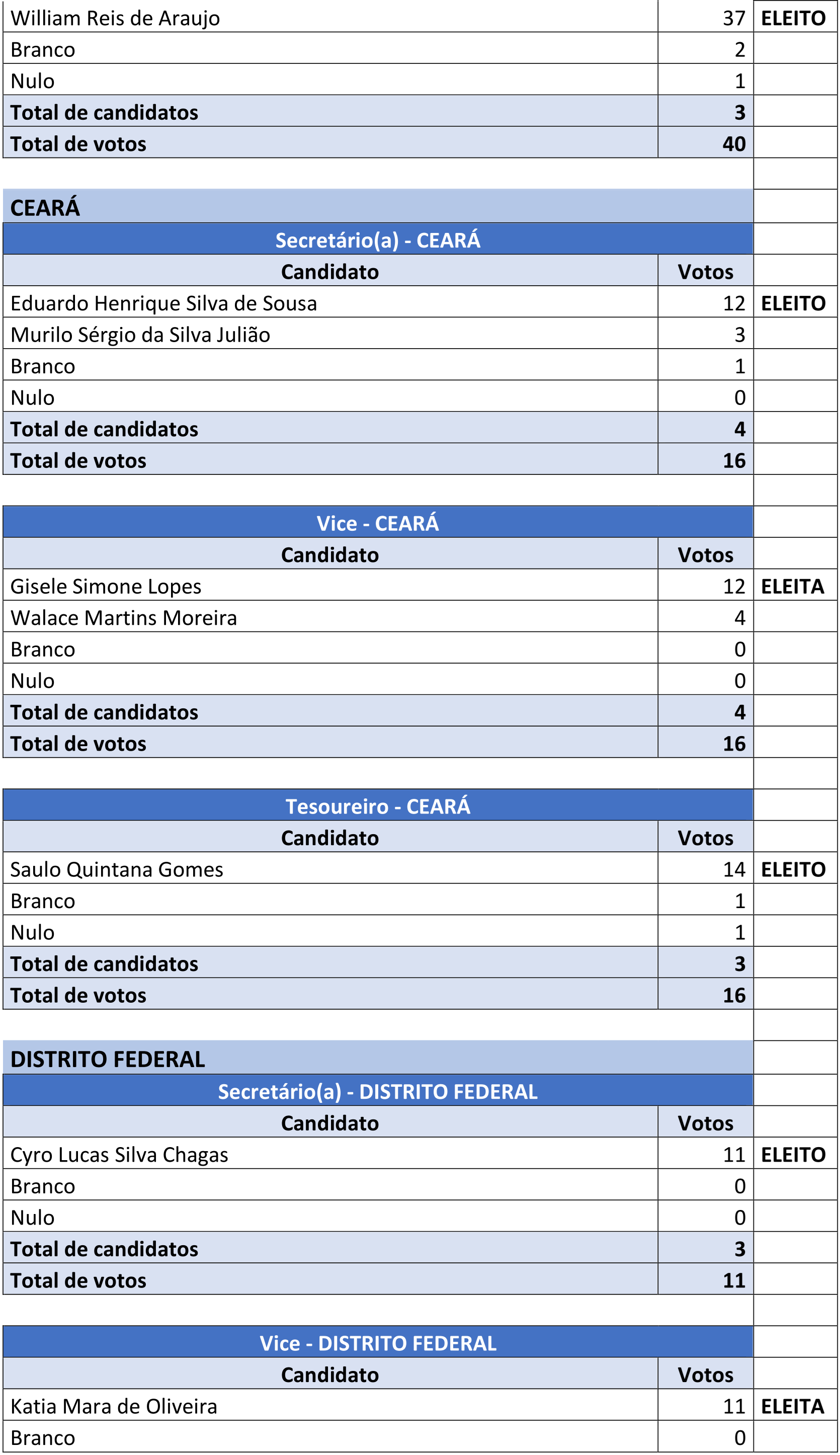Select the Walace Martins Moreira row name

click(124, 618)
